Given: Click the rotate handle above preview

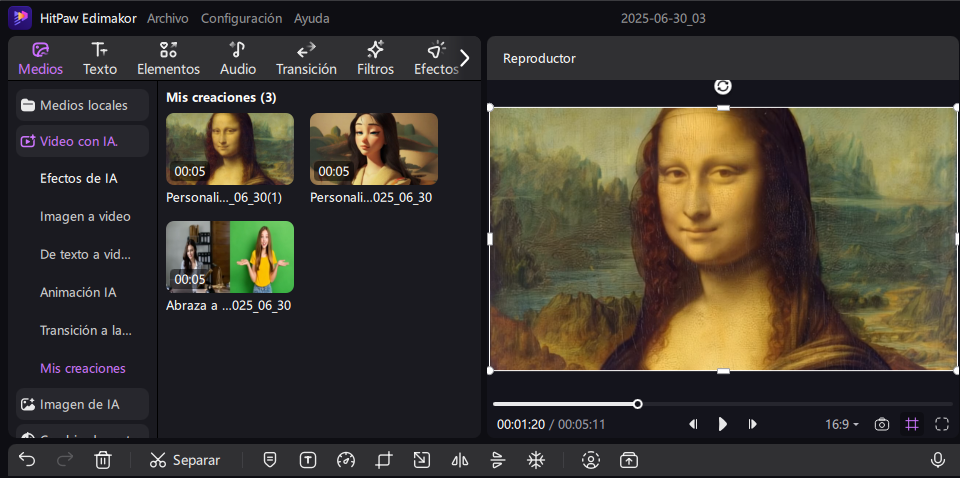Looking at the screenshot, I should pyautogui.click(x=723, y=86).
